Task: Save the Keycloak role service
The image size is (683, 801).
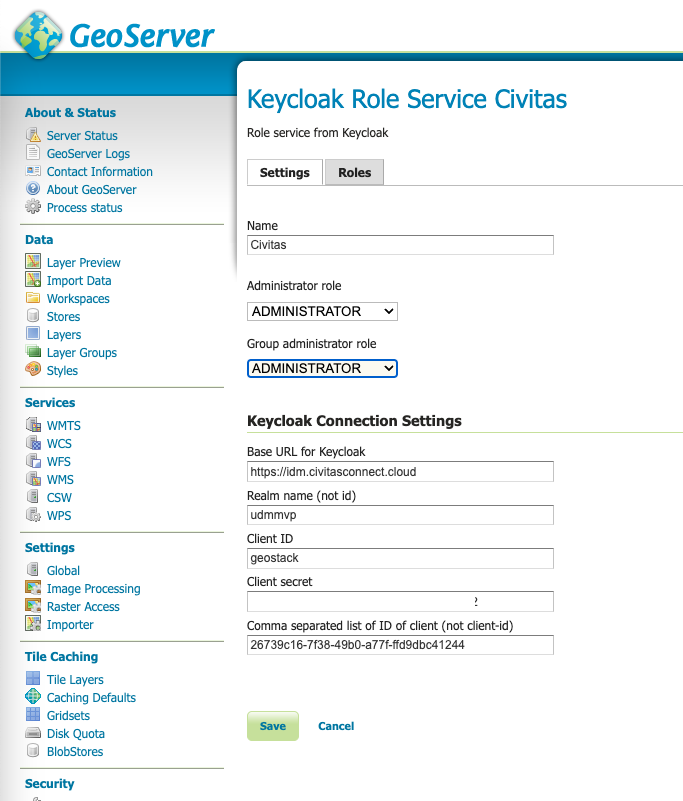Action: 273,726
